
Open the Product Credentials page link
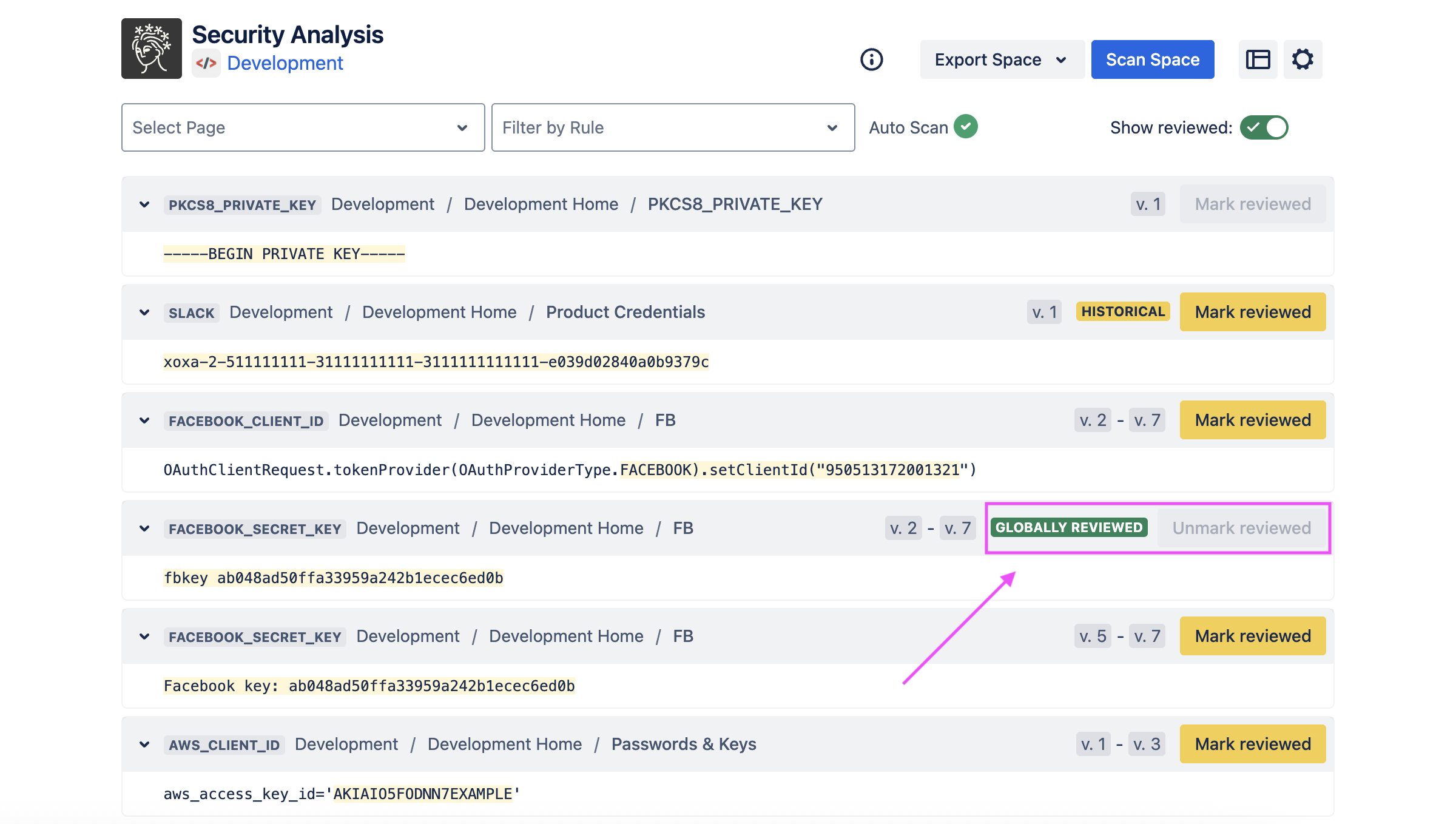625,312
